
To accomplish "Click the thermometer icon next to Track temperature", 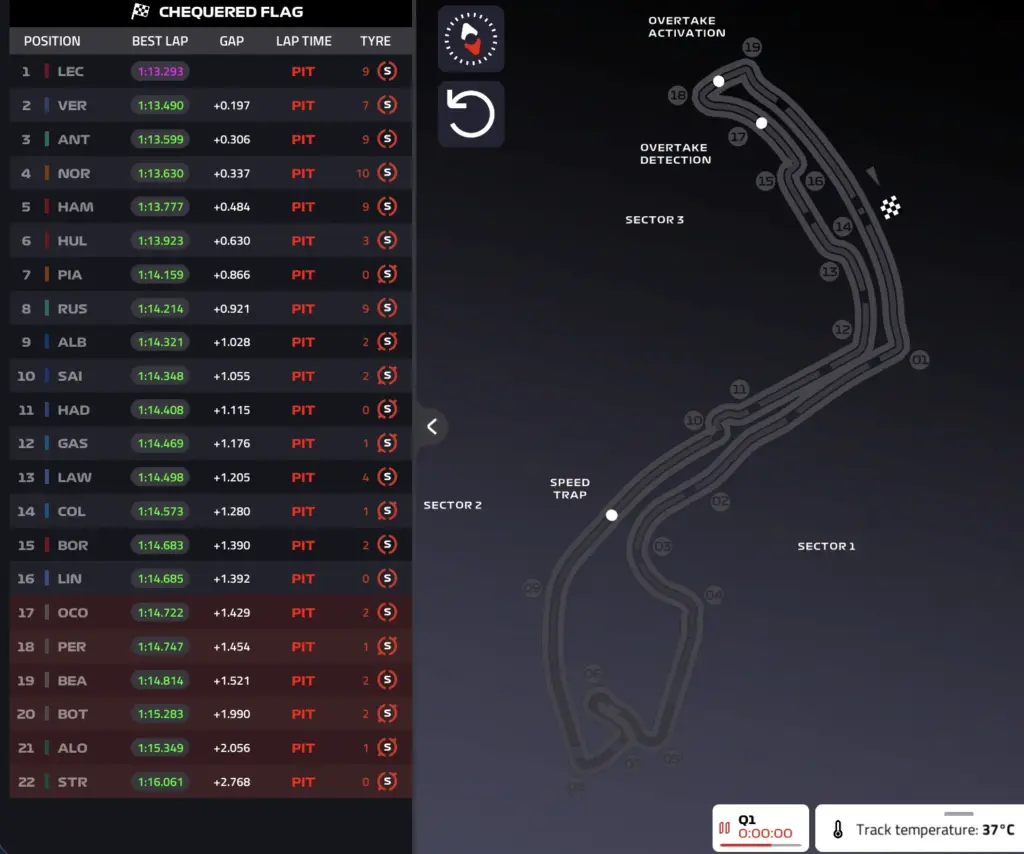I will coord(838,829).
